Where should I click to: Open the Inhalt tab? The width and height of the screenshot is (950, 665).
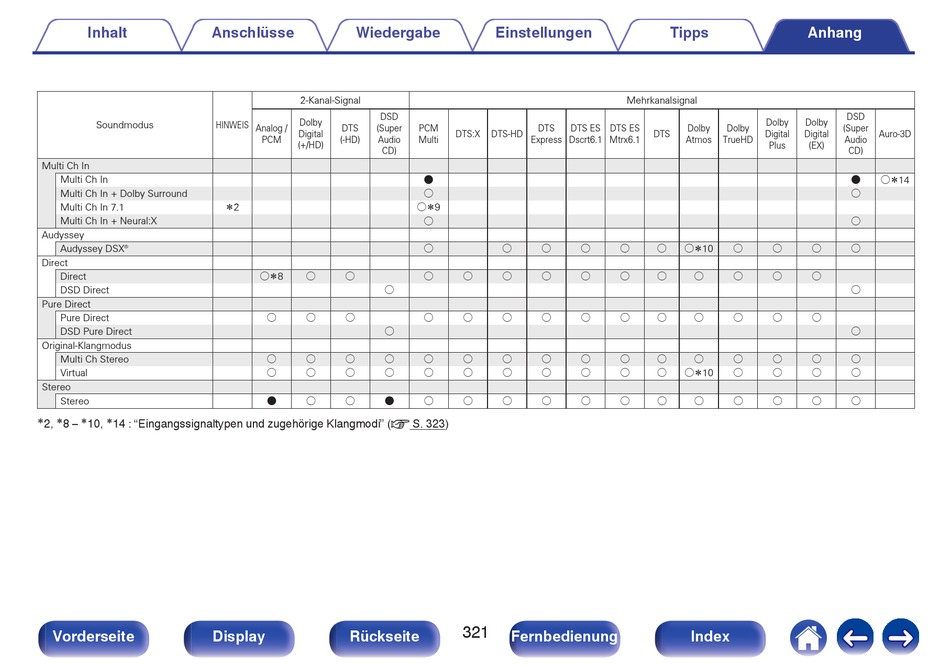click(107, 33)
